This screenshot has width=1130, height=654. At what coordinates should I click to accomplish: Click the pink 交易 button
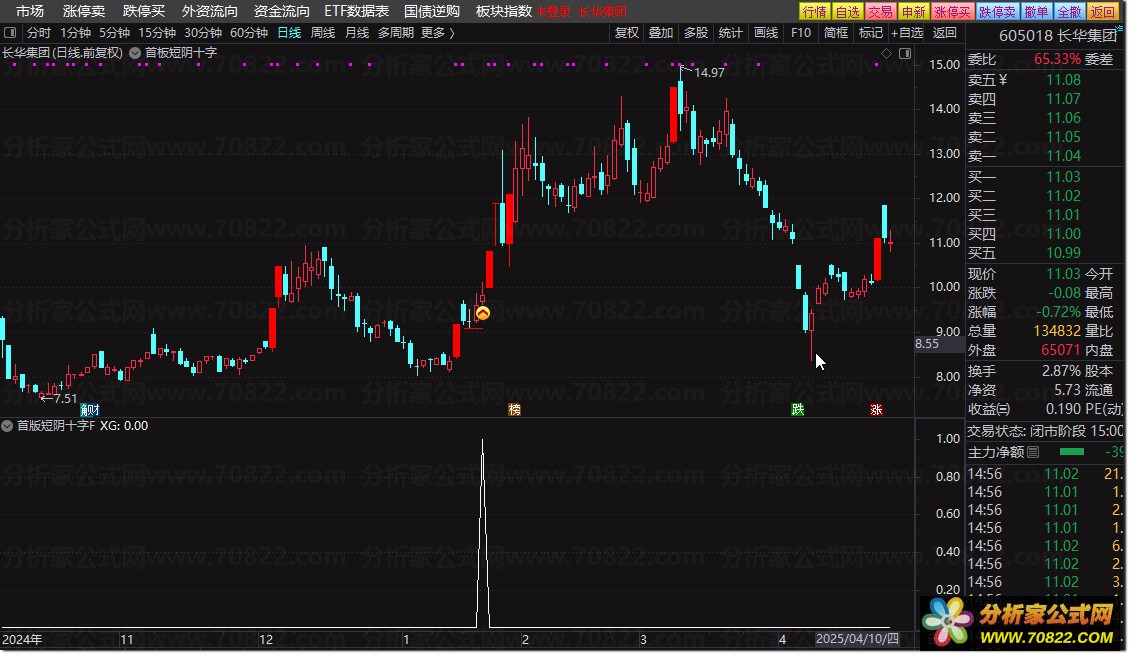pos(881,12)
